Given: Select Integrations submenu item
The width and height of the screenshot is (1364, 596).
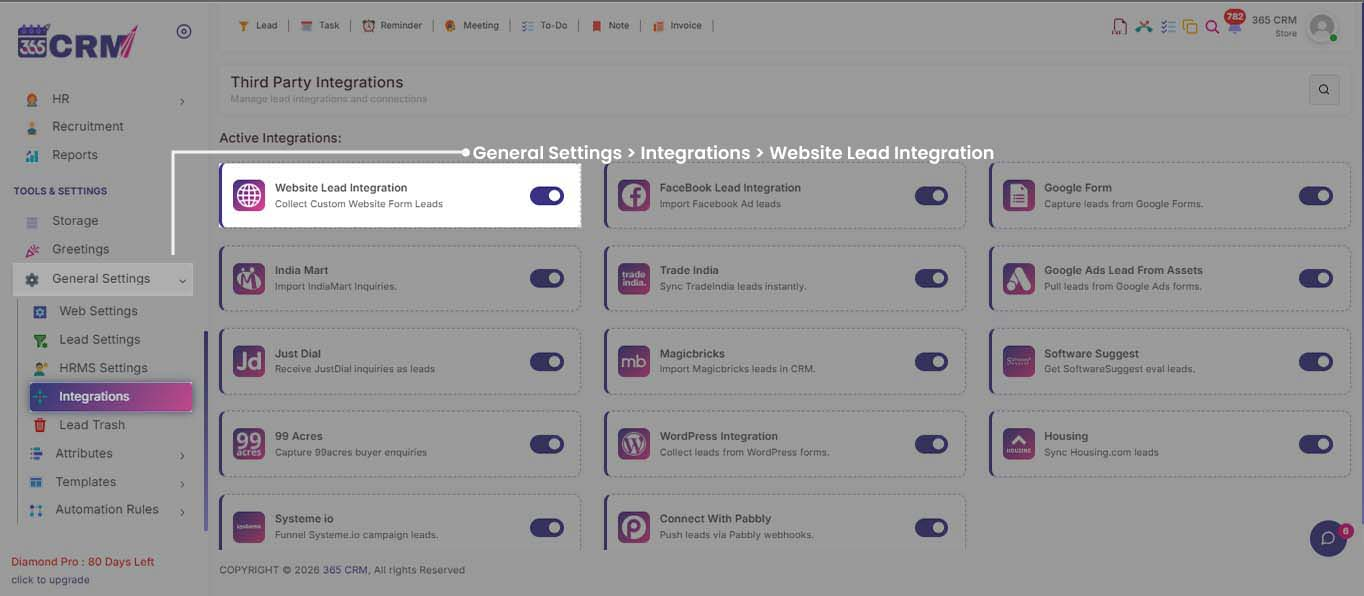Looking at the screenshot, I should tap(110, 397).
